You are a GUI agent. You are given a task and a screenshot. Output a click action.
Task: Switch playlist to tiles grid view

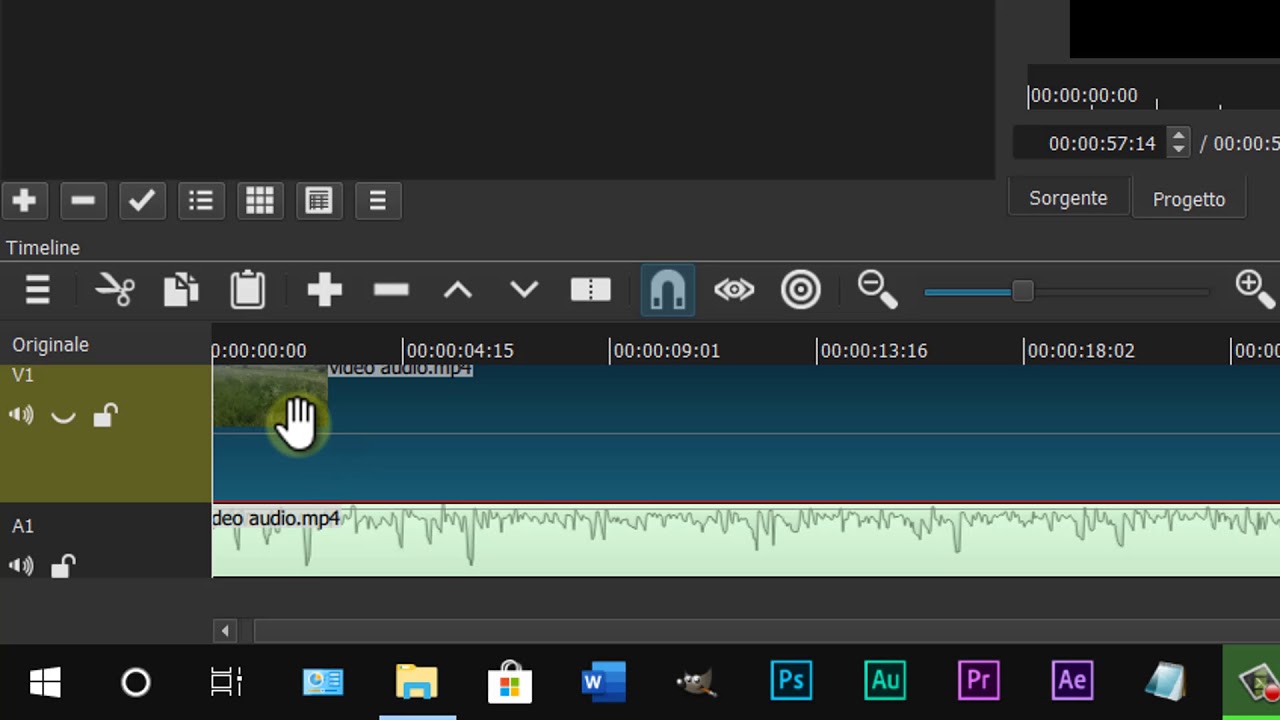pos(260,201)
